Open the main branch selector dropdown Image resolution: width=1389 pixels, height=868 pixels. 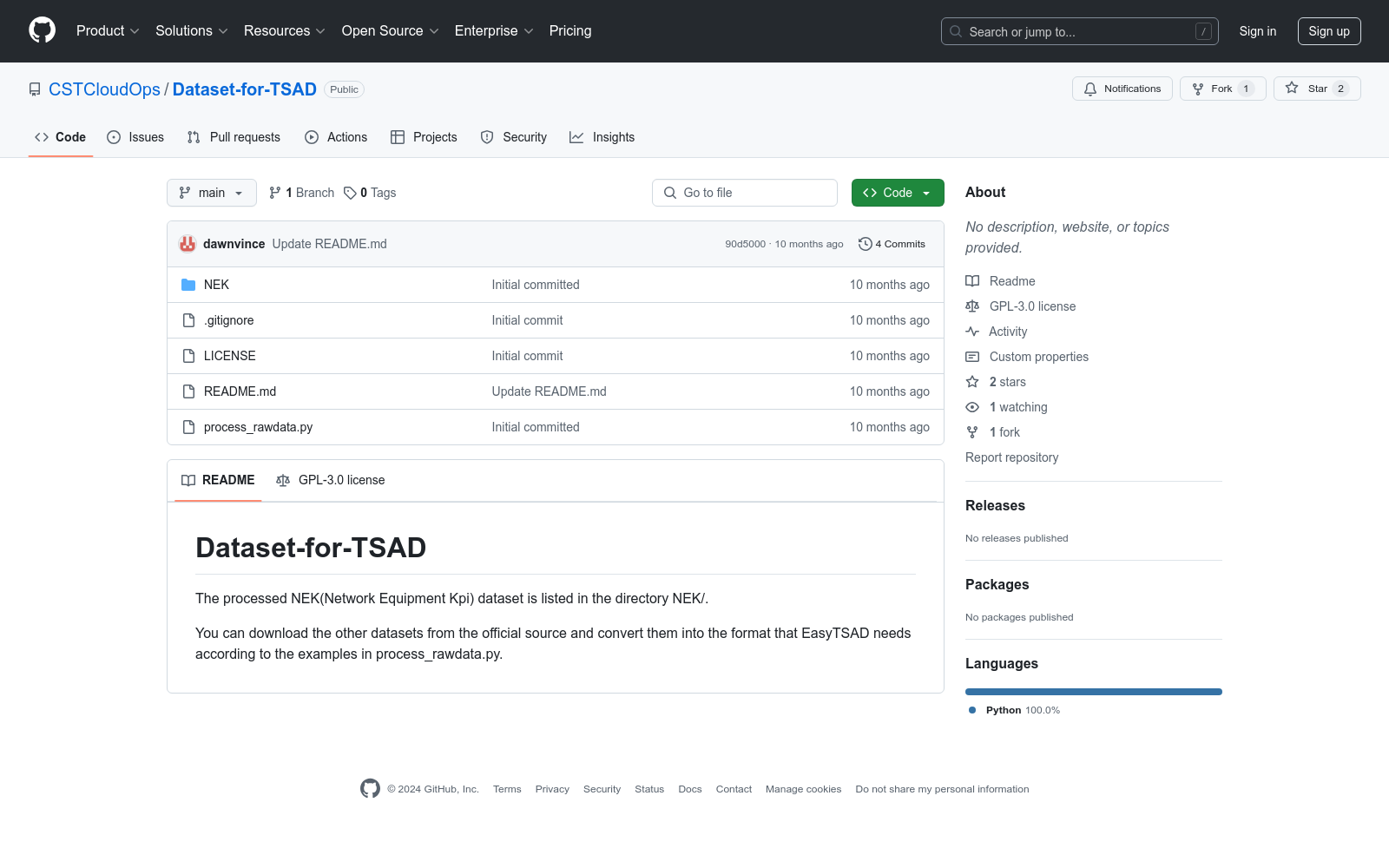coord(212,193)
